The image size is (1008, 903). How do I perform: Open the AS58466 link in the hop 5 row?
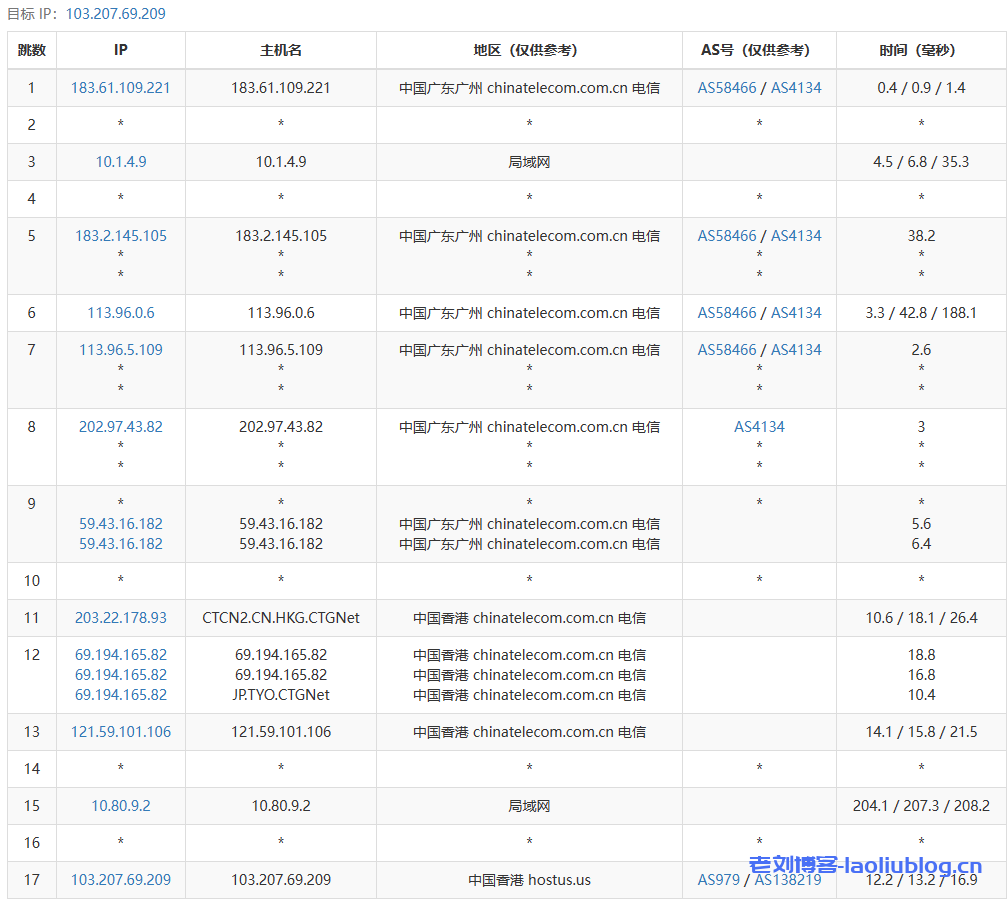(727, 236)
